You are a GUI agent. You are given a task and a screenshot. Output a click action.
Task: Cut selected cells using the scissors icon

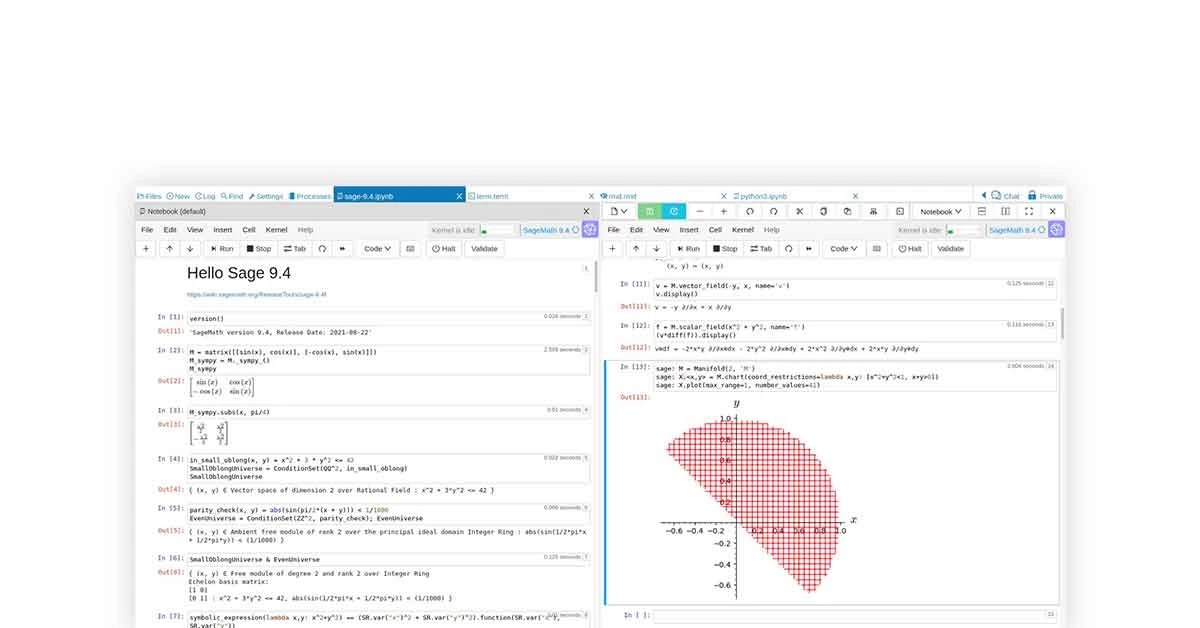pos(800,211)
